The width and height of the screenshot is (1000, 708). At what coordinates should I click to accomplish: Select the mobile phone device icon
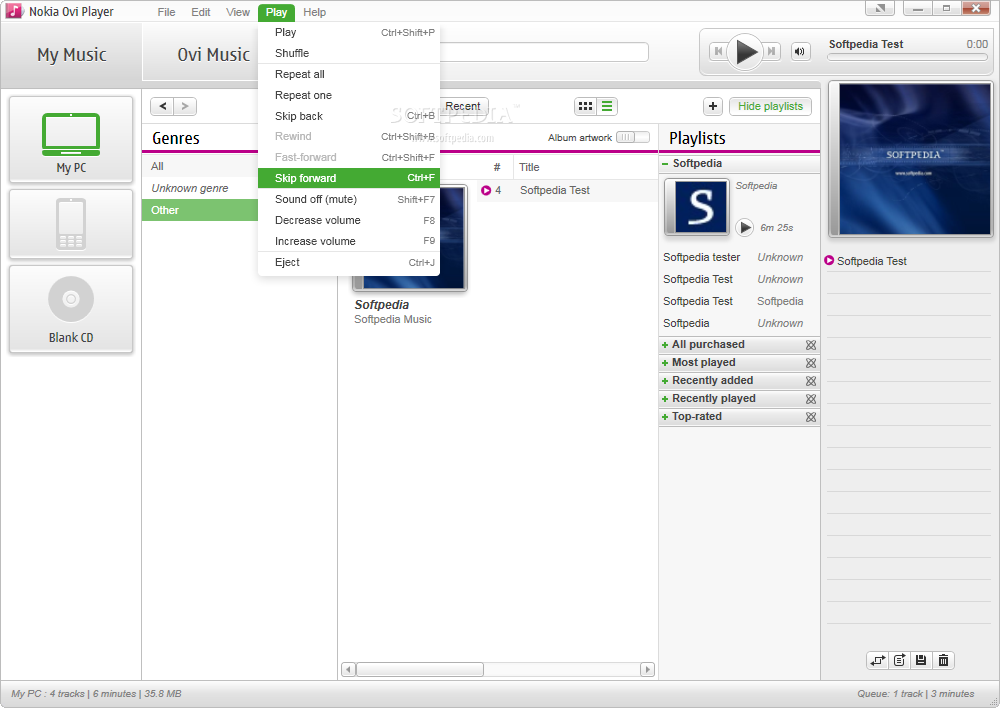coord(71,224)
